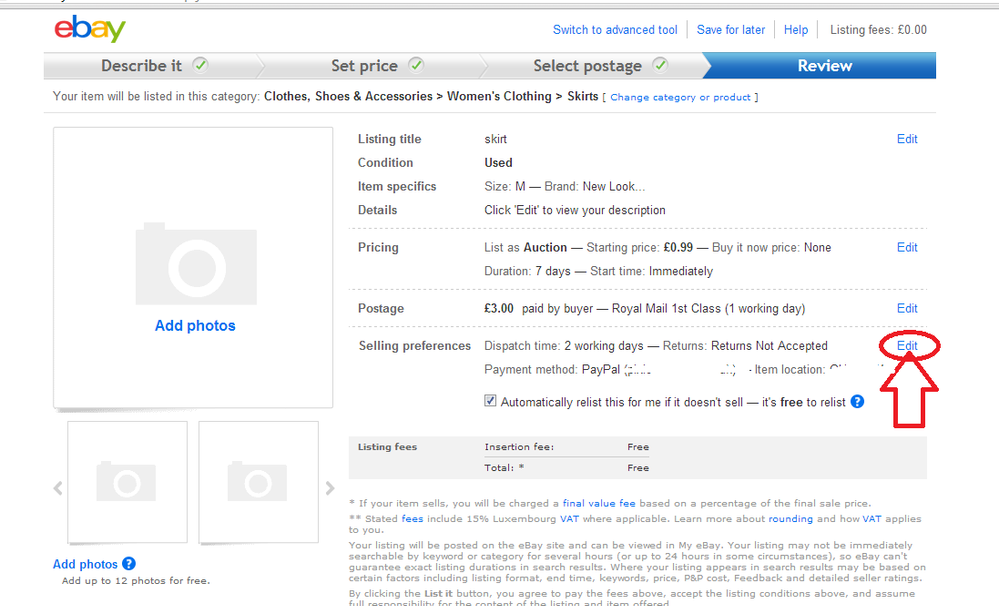The image size is (999, 606).
Task: Go to the Set price step
Action: pos(365,66)
